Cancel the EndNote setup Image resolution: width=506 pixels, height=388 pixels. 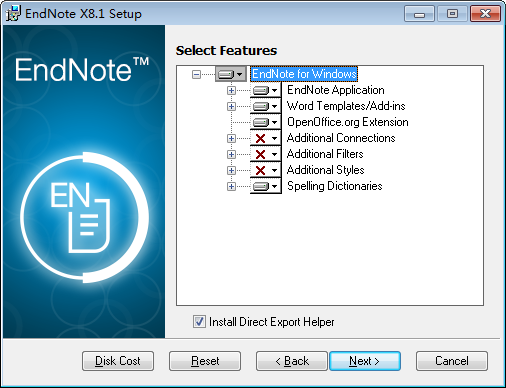(452, 361)
